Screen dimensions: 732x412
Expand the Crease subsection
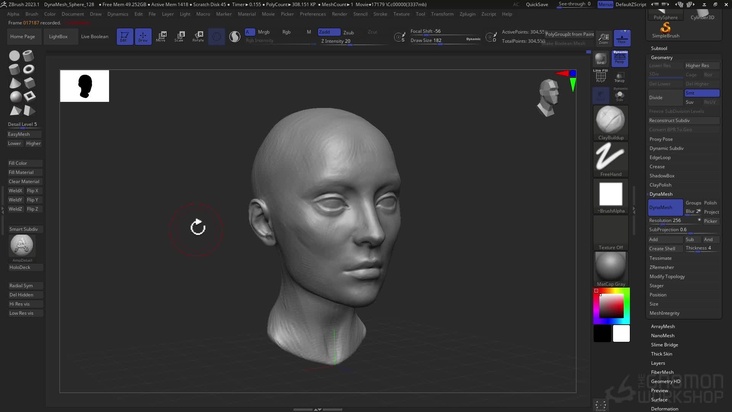[657, 167]
